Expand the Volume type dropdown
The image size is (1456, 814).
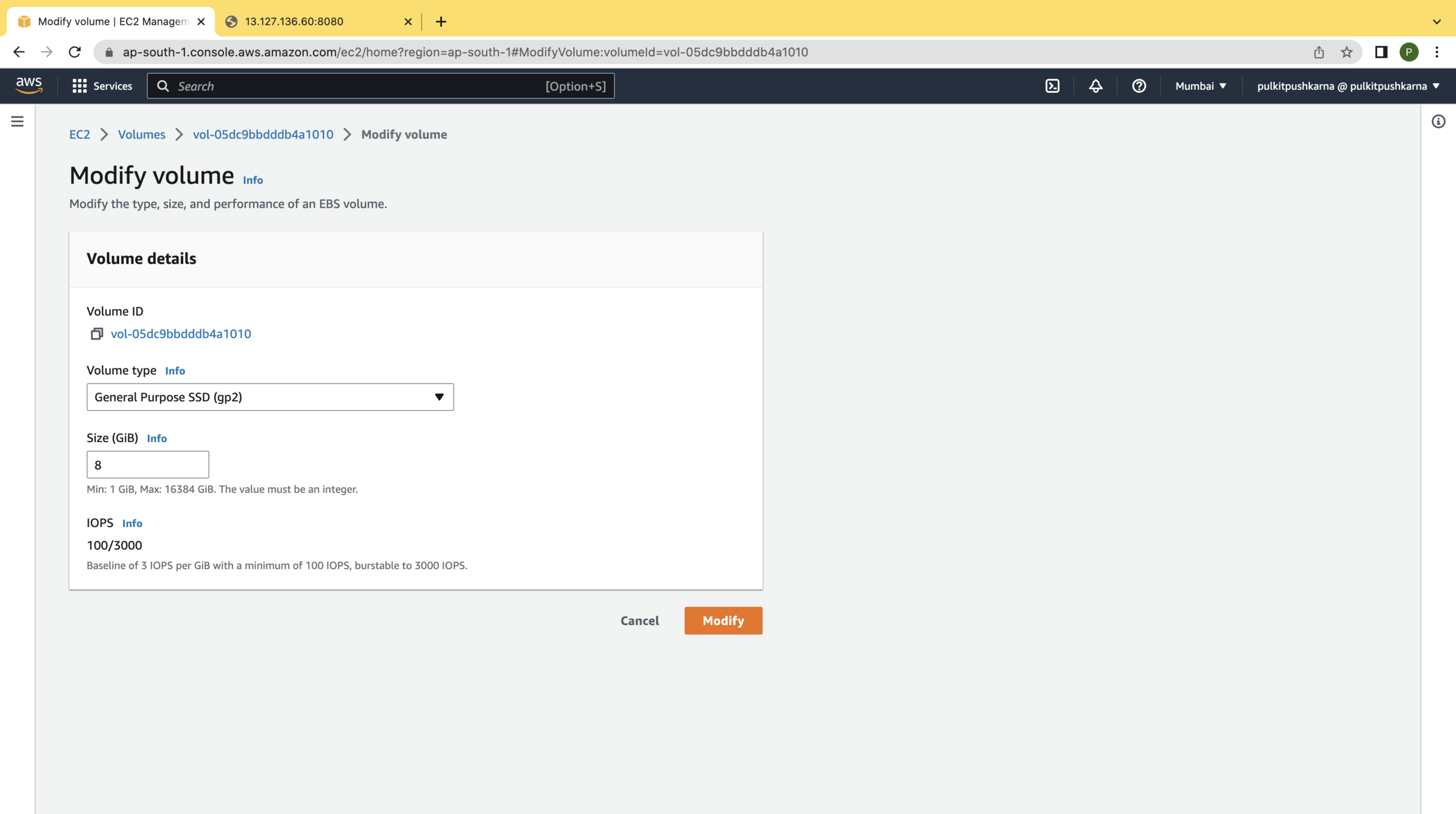click(x=269, y=397)
